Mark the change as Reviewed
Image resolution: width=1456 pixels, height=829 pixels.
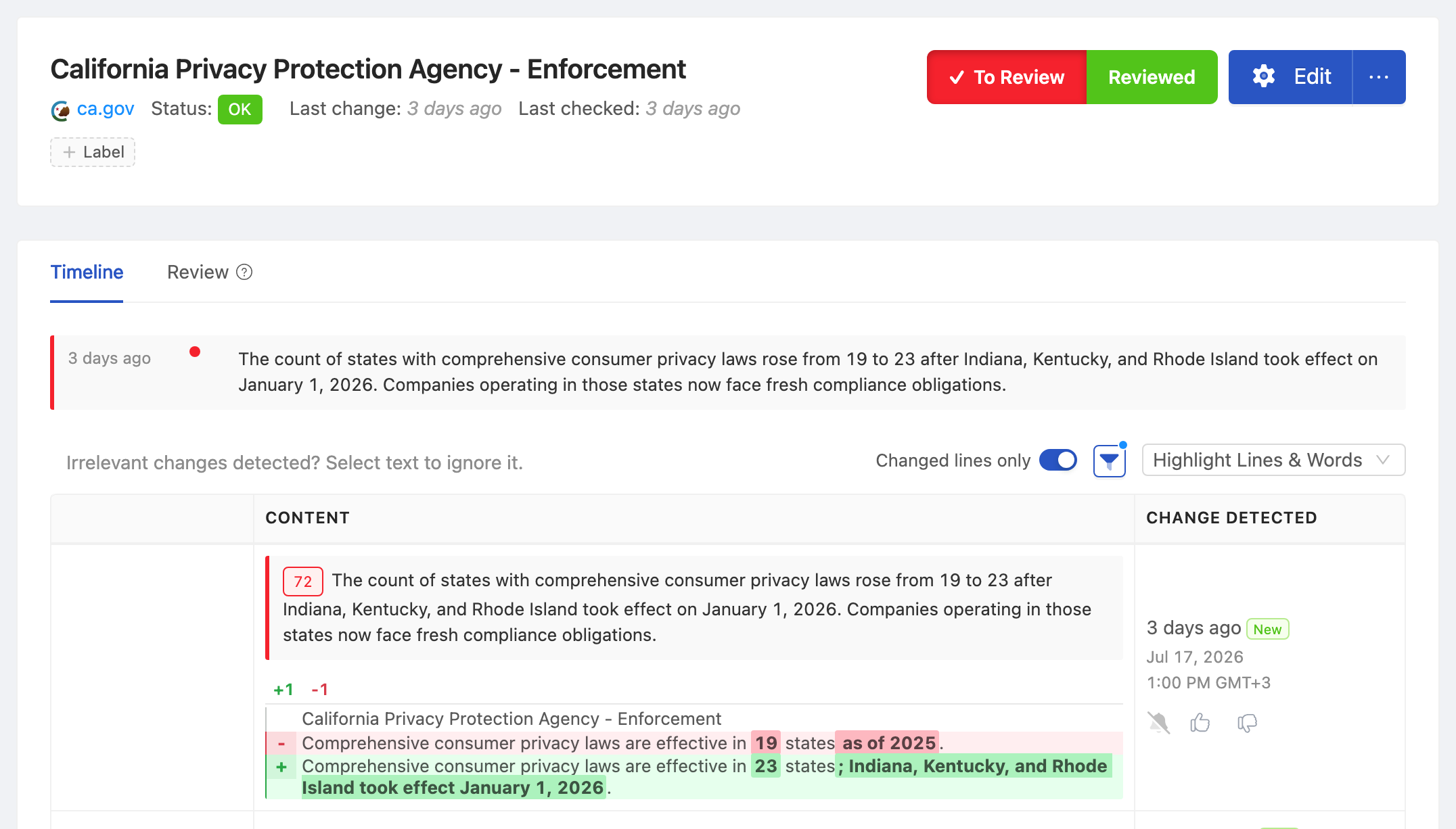coord(1152,77)
